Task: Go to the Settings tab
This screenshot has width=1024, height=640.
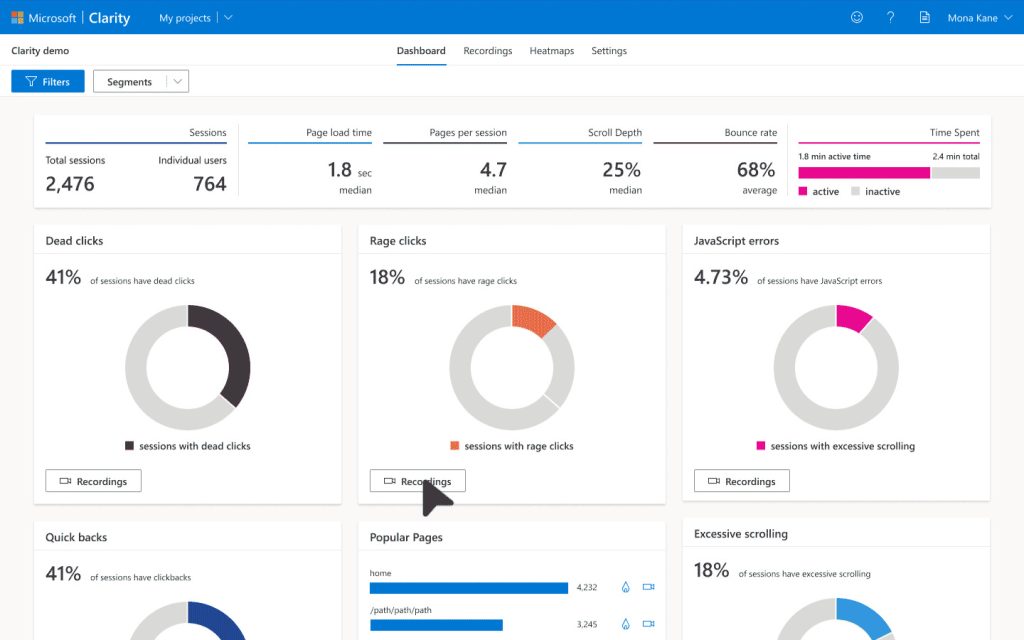Action: (608, 51)
